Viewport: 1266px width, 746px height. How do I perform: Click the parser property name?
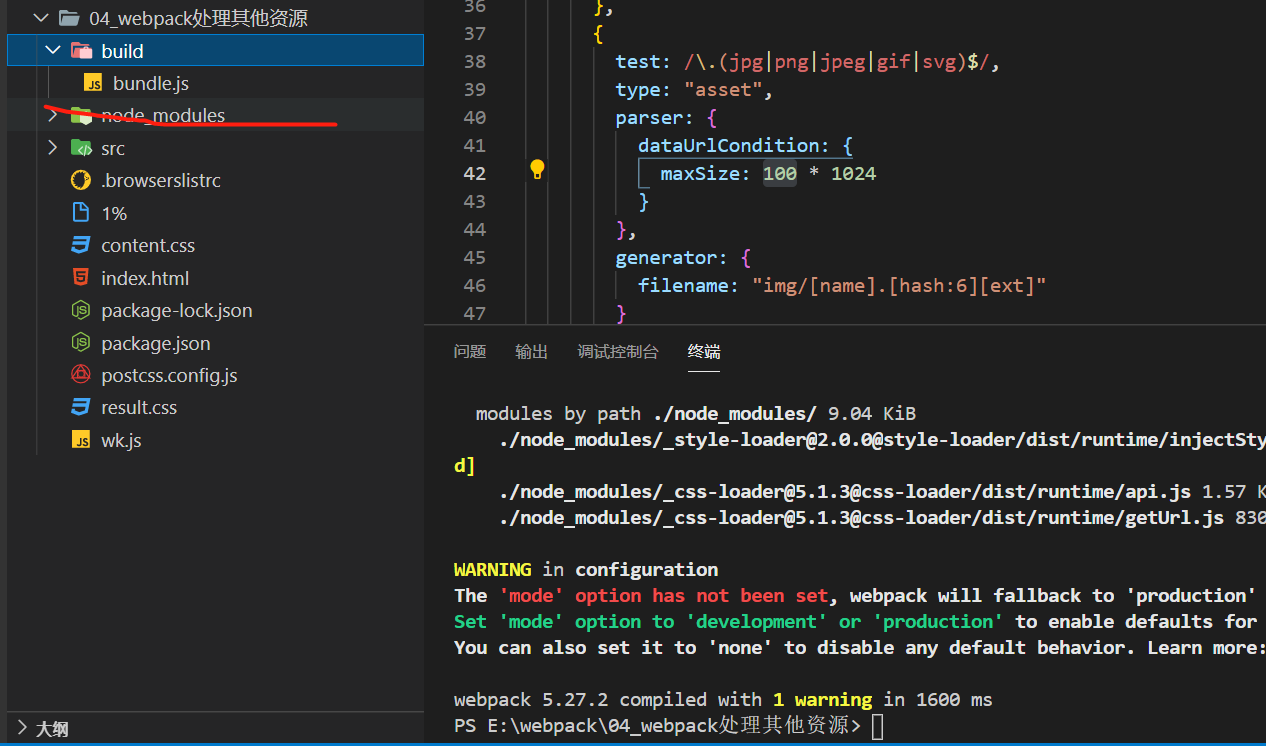(650, 117)
